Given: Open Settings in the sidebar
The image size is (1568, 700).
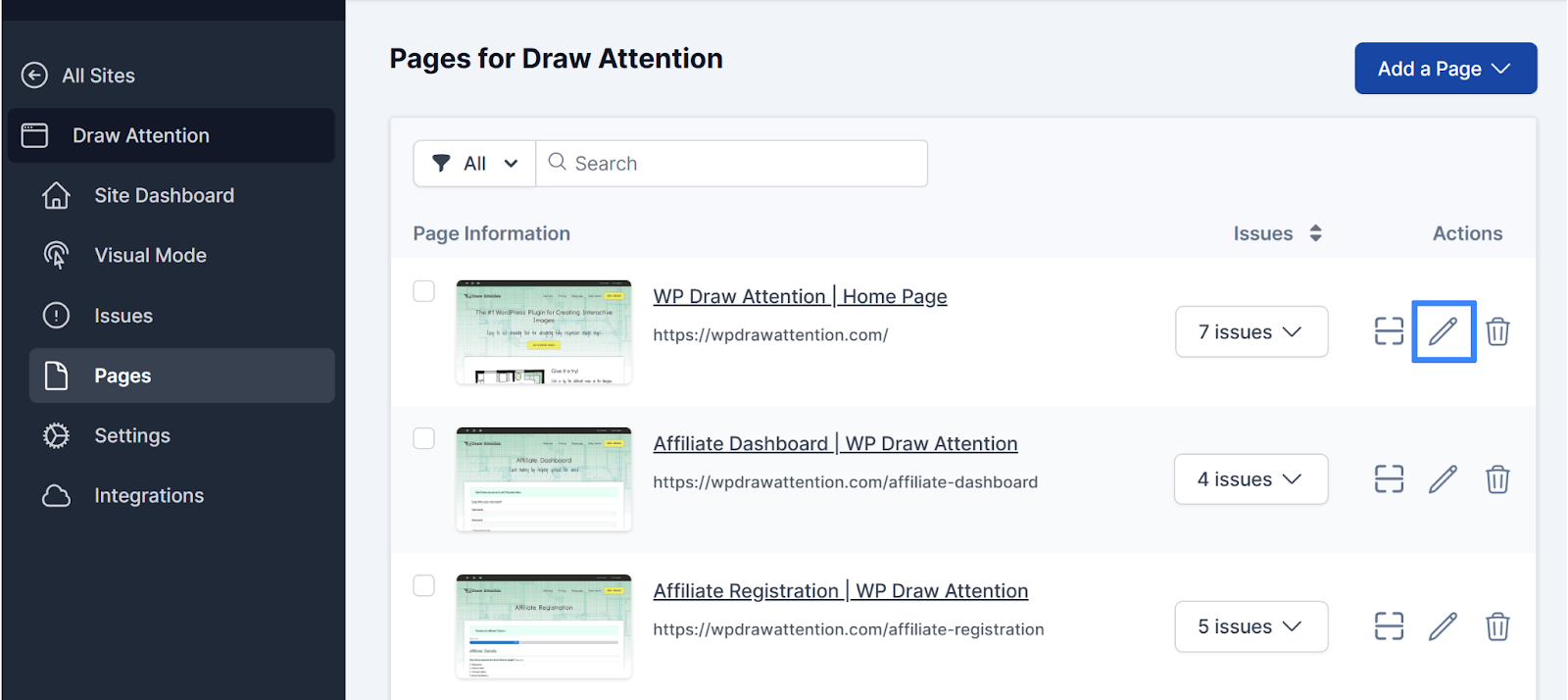Looking at the screenshot, I should click(x=132, y=435).
